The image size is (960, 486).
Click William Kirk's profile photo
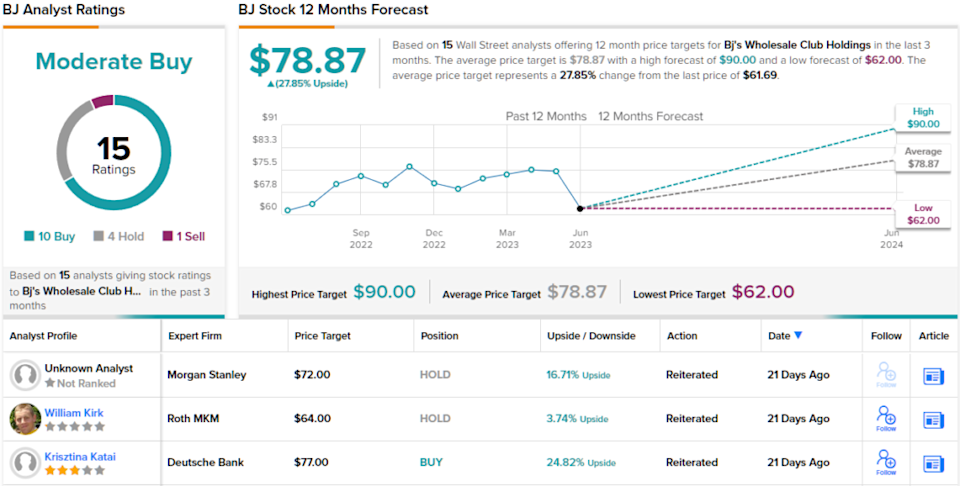tap(26, 419)
